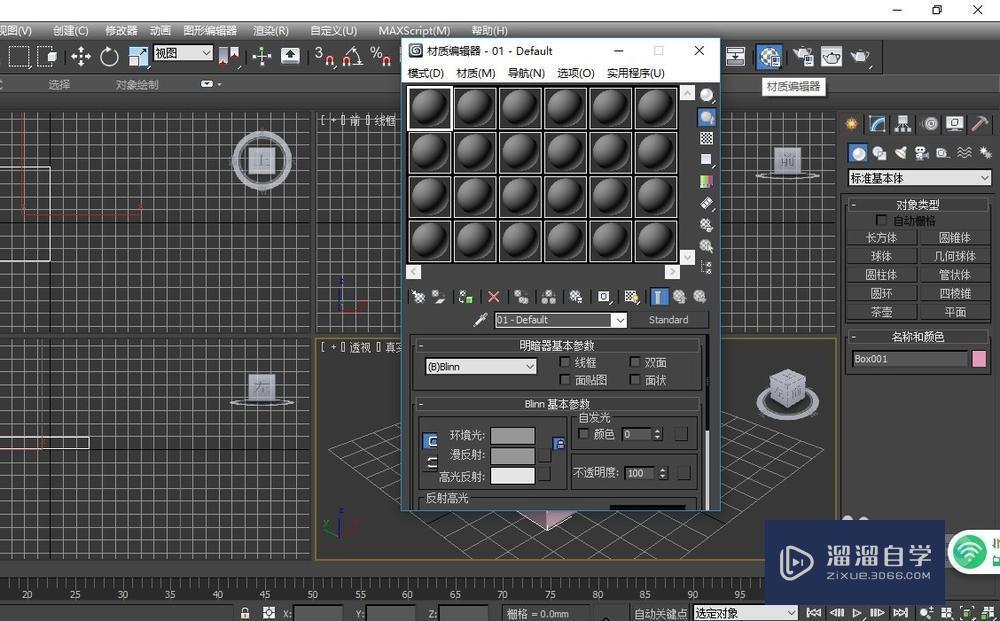
Task: Select the Rotate tool on the main toolbar
Action: point(108,57)
